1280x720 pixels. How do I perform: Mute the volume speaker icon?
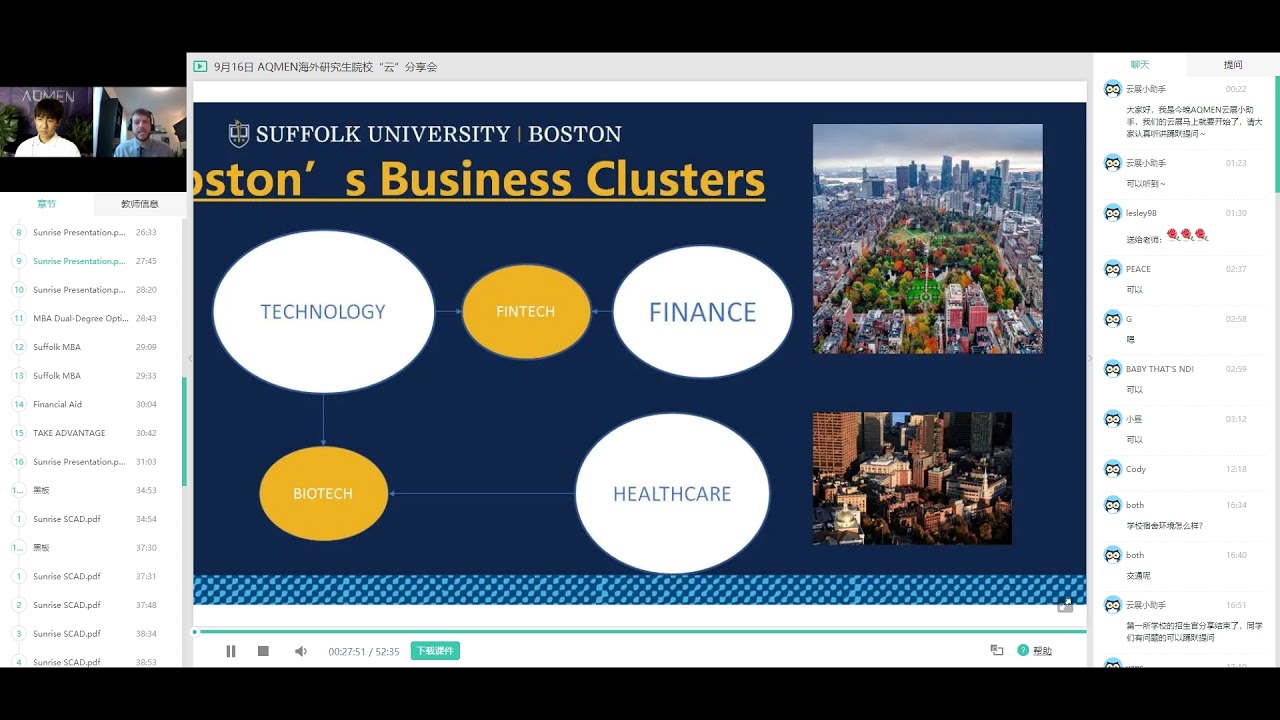coord(300,651)
